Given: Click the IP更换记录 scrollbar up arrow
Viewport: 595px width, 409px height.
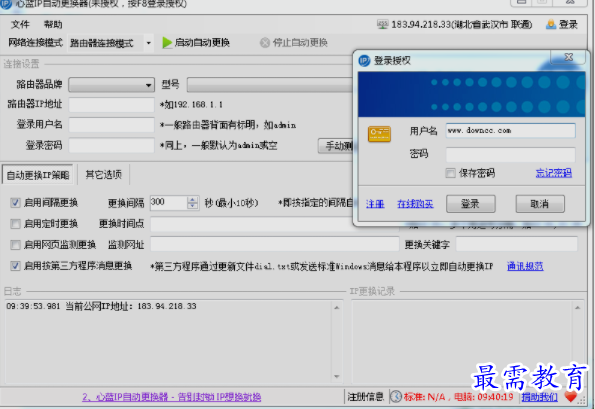Looking at the screenshot, I should click(578, 308).
